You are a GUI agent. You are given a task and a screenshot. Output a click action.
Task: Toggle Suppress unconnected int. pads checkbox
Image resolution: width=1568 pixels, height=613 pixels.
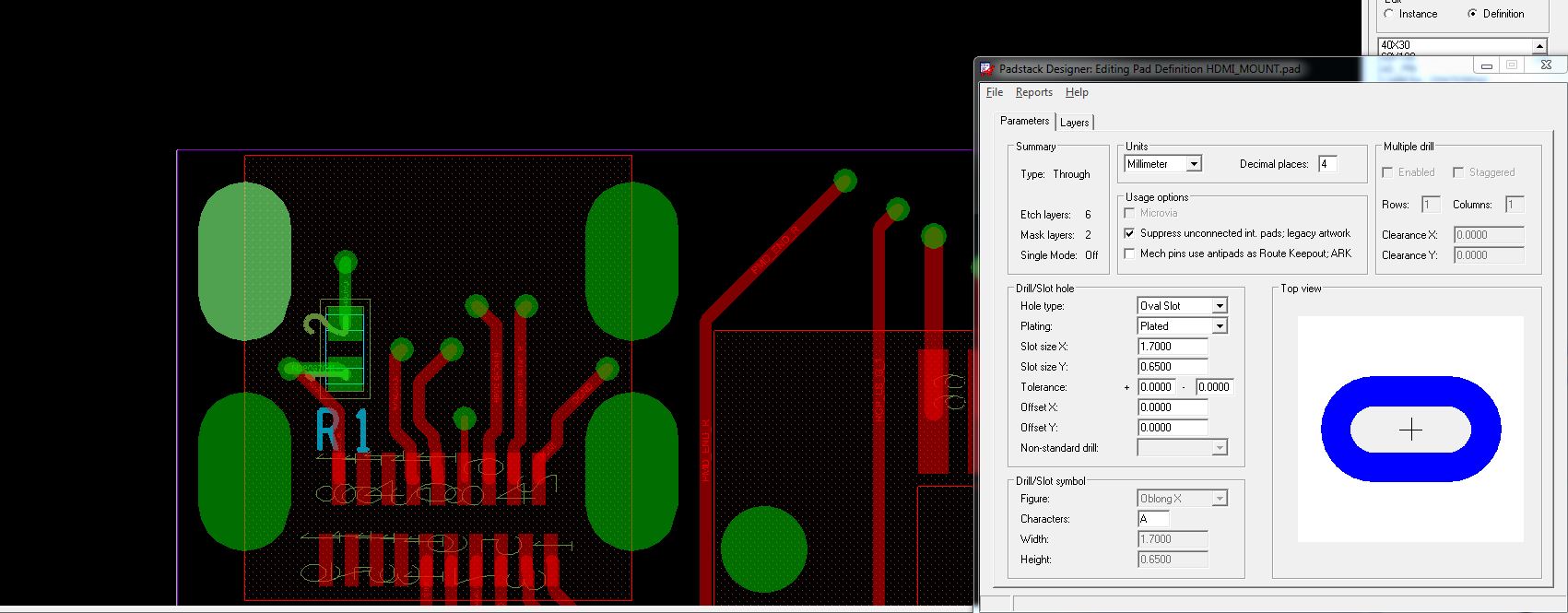[1130, 233]
